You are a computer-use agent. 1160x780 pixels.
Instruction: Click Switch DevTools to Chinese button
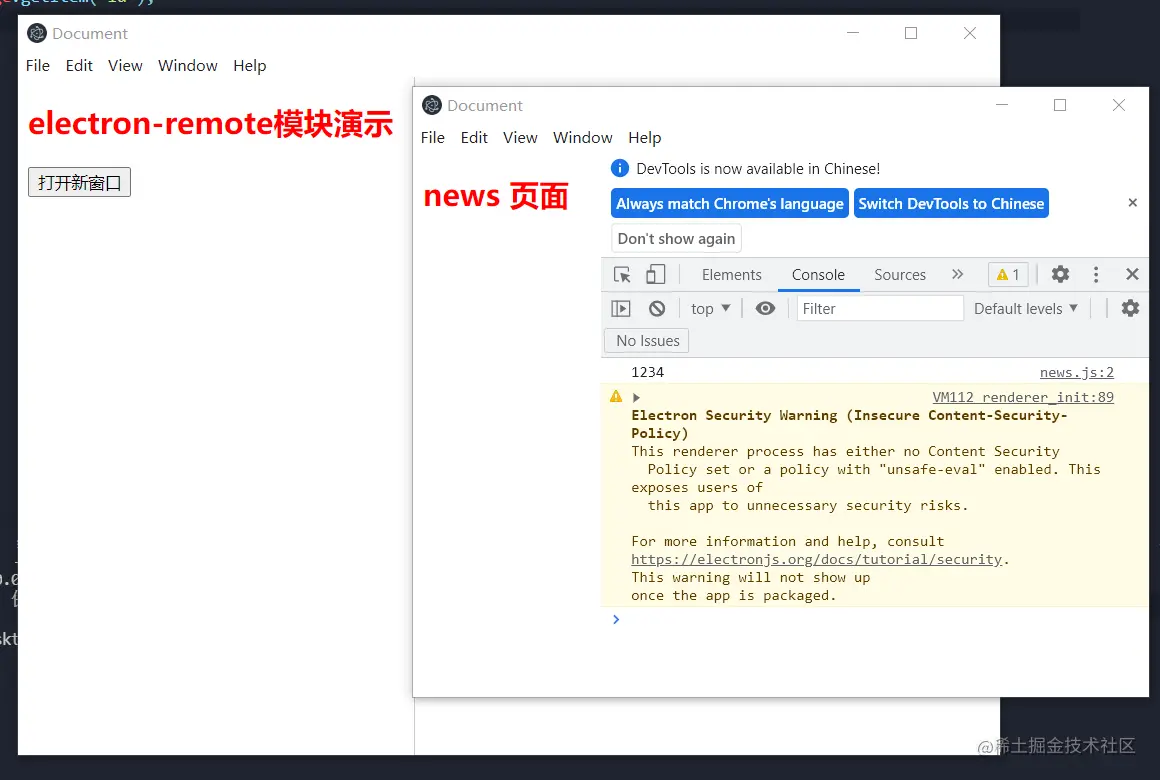click(951, 204)
